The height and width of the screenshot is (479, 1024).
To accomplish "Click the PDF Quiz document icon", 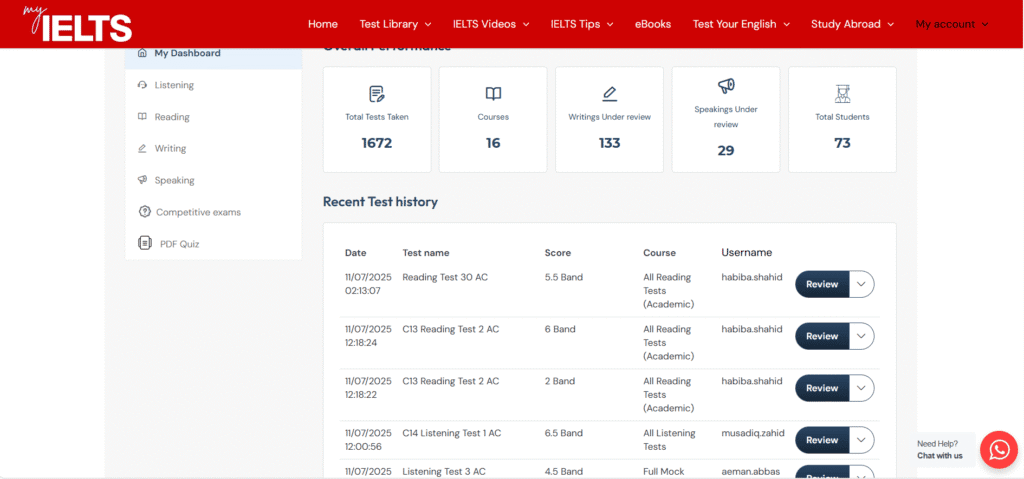I will click(145, 243).
